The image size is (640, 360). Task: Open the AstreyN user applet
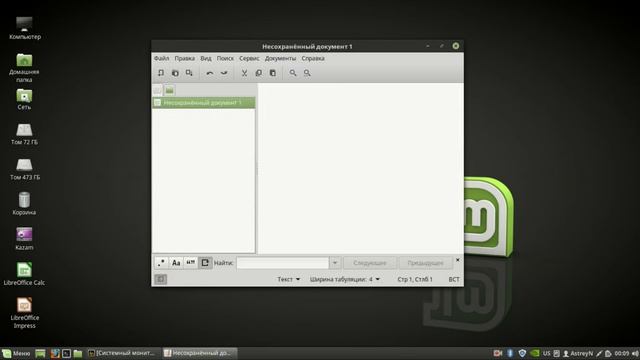click(x=578, y=353)
